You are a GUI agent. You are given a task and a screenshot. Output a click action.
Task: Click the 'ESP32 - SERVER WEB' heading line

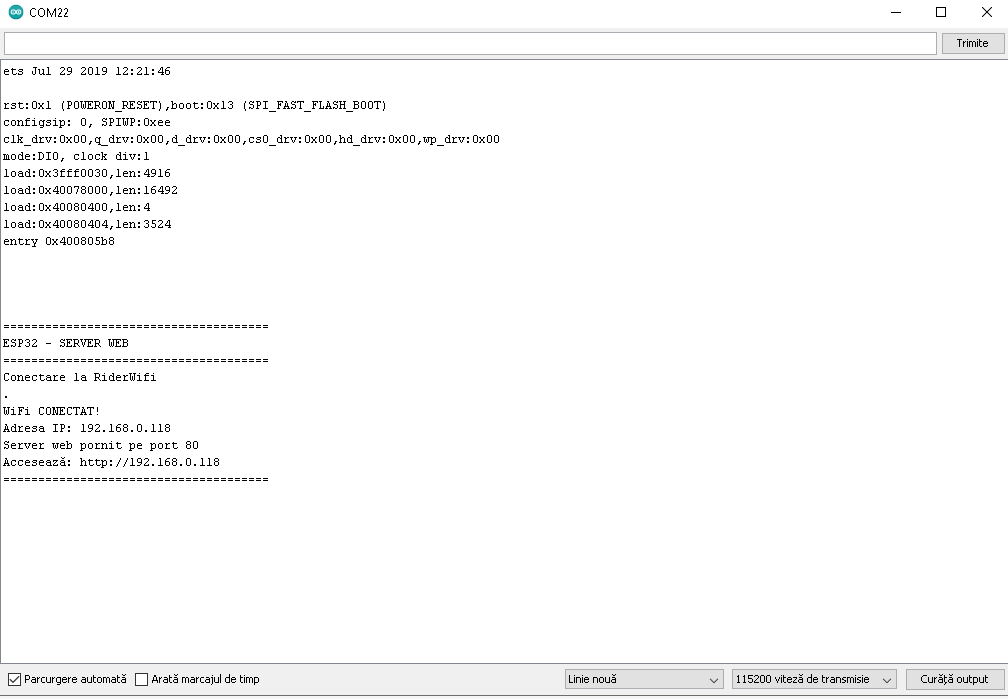click(65, 343)
